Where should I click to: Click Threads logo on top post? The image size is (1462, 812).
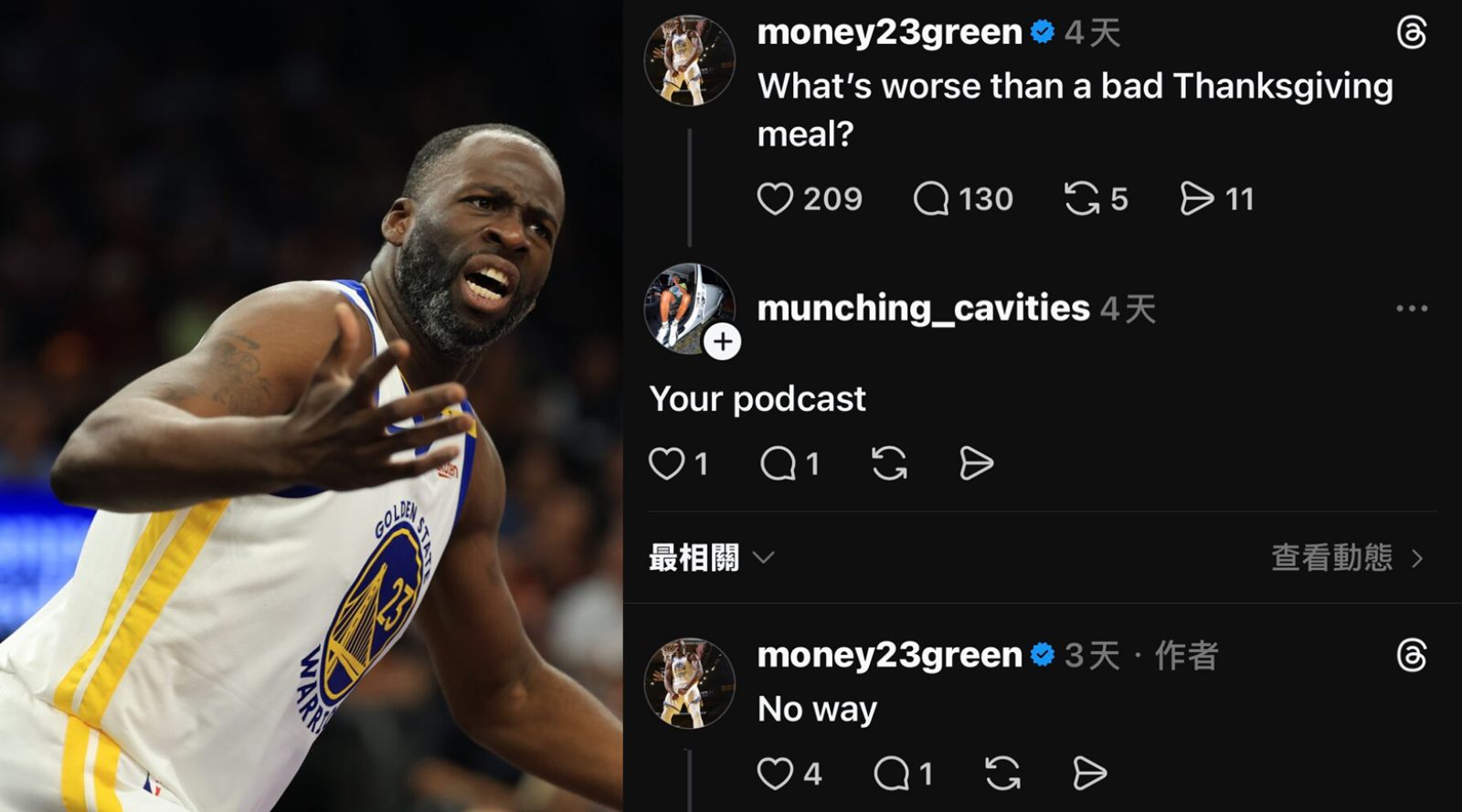1412,33
